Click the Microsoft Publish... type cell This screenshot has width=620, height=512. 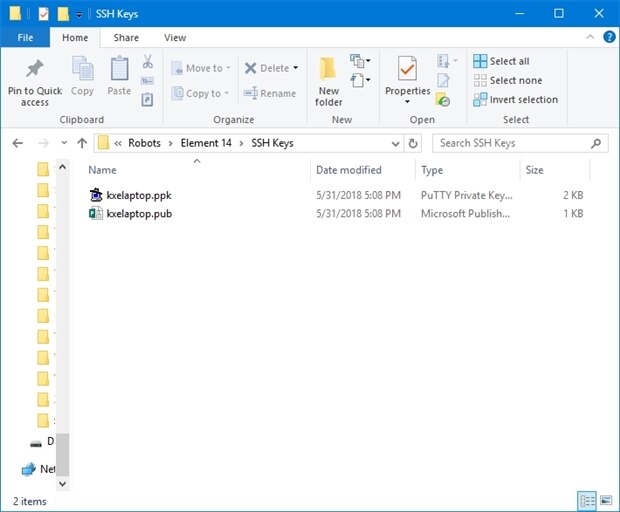(465, 214)
